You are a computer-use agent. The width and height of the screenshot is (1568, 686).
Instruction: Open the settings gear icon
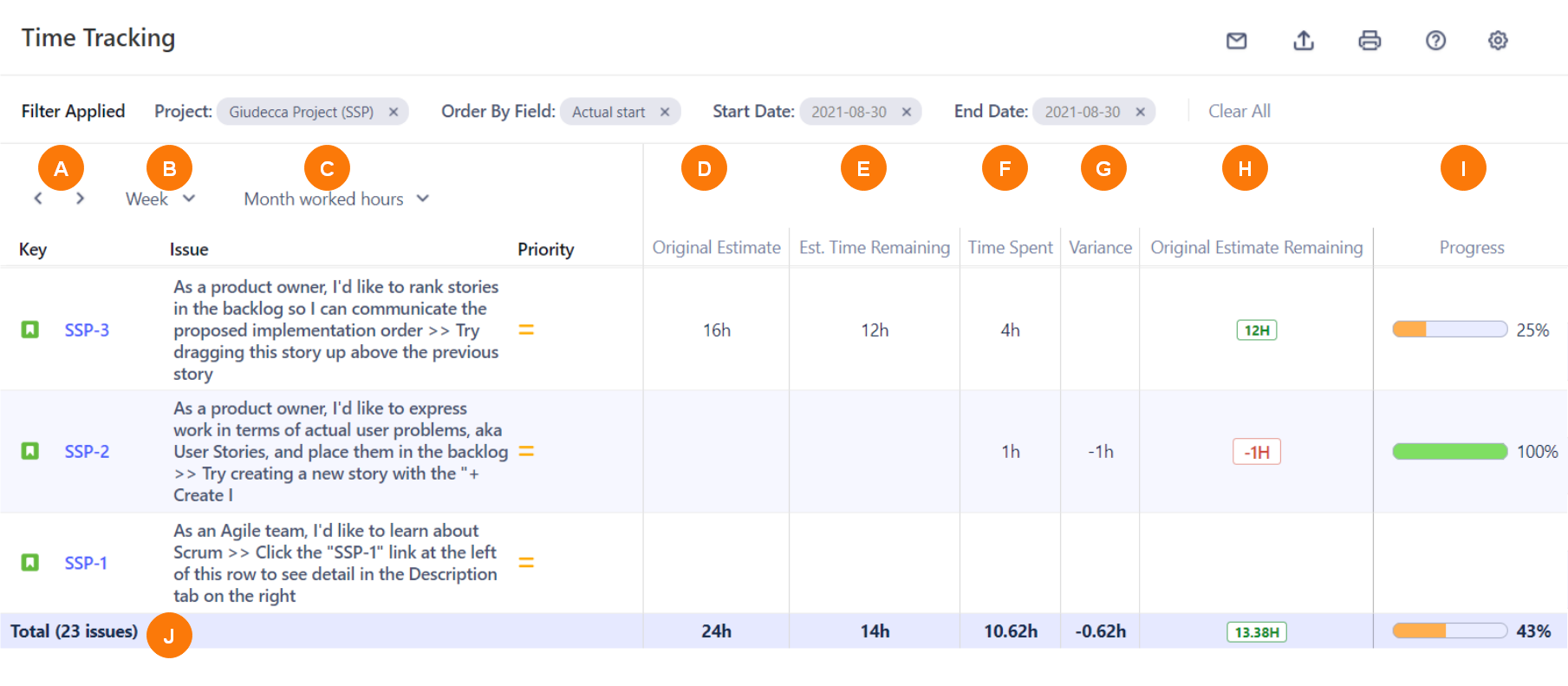1497,41
